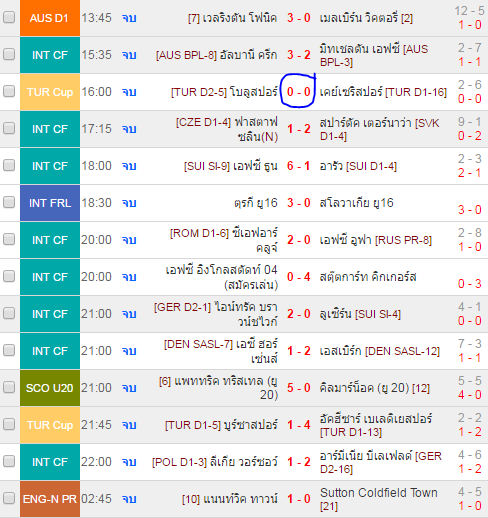The height and width of the screenshot is (518, 488).
Task: Tick the checkbox for AUS D1 match
Action: tap(9, 17)
